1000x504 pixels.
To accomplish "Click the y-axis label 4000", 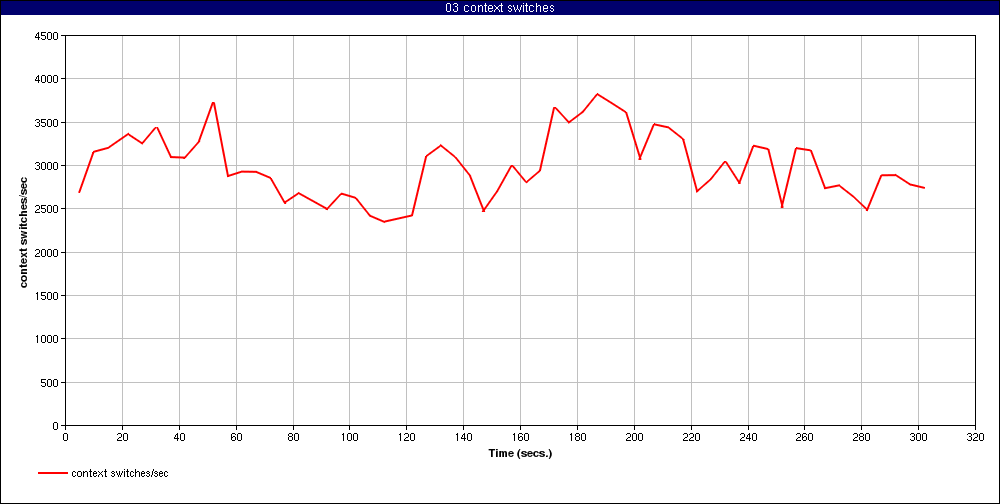I will [x=48, y=79].
